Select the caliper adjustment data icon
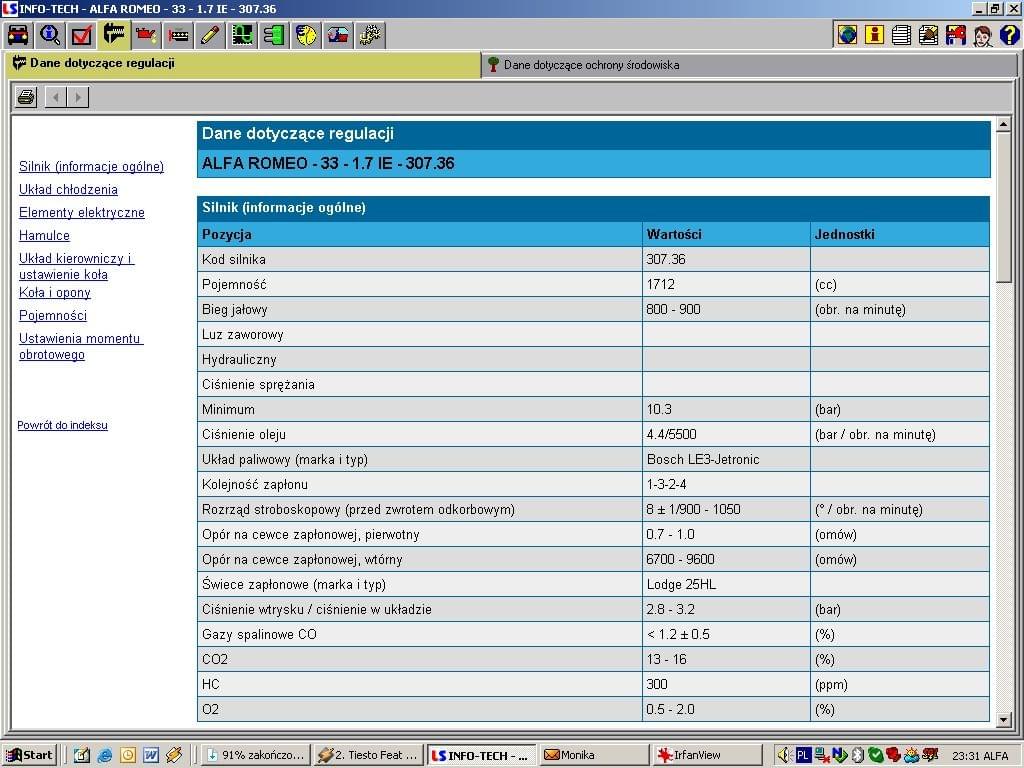The width and height of the screenshot is (1024, 768). 114,35
